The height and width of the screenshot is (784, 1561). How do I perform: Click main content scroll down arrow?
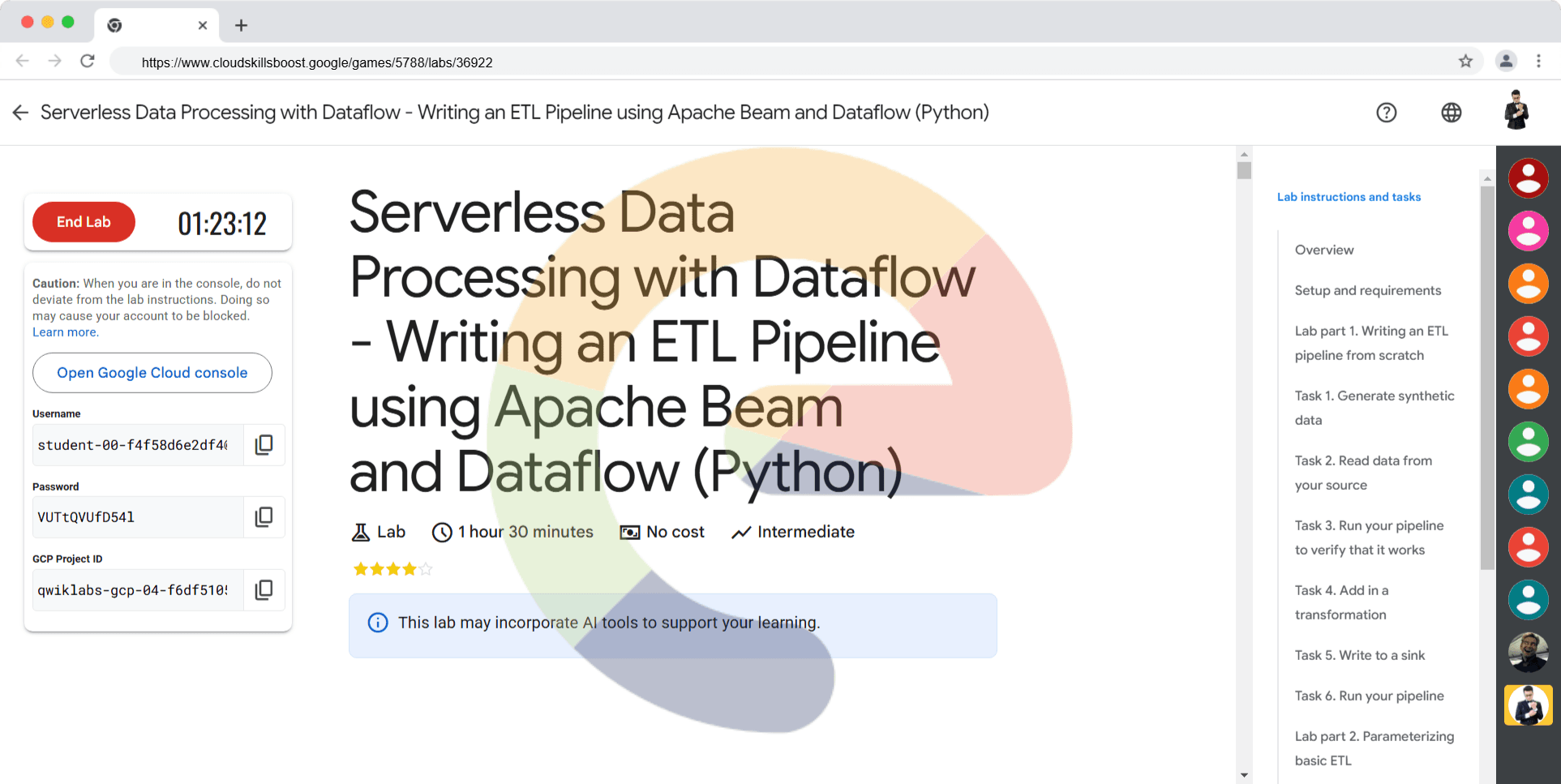point(1244,776)
